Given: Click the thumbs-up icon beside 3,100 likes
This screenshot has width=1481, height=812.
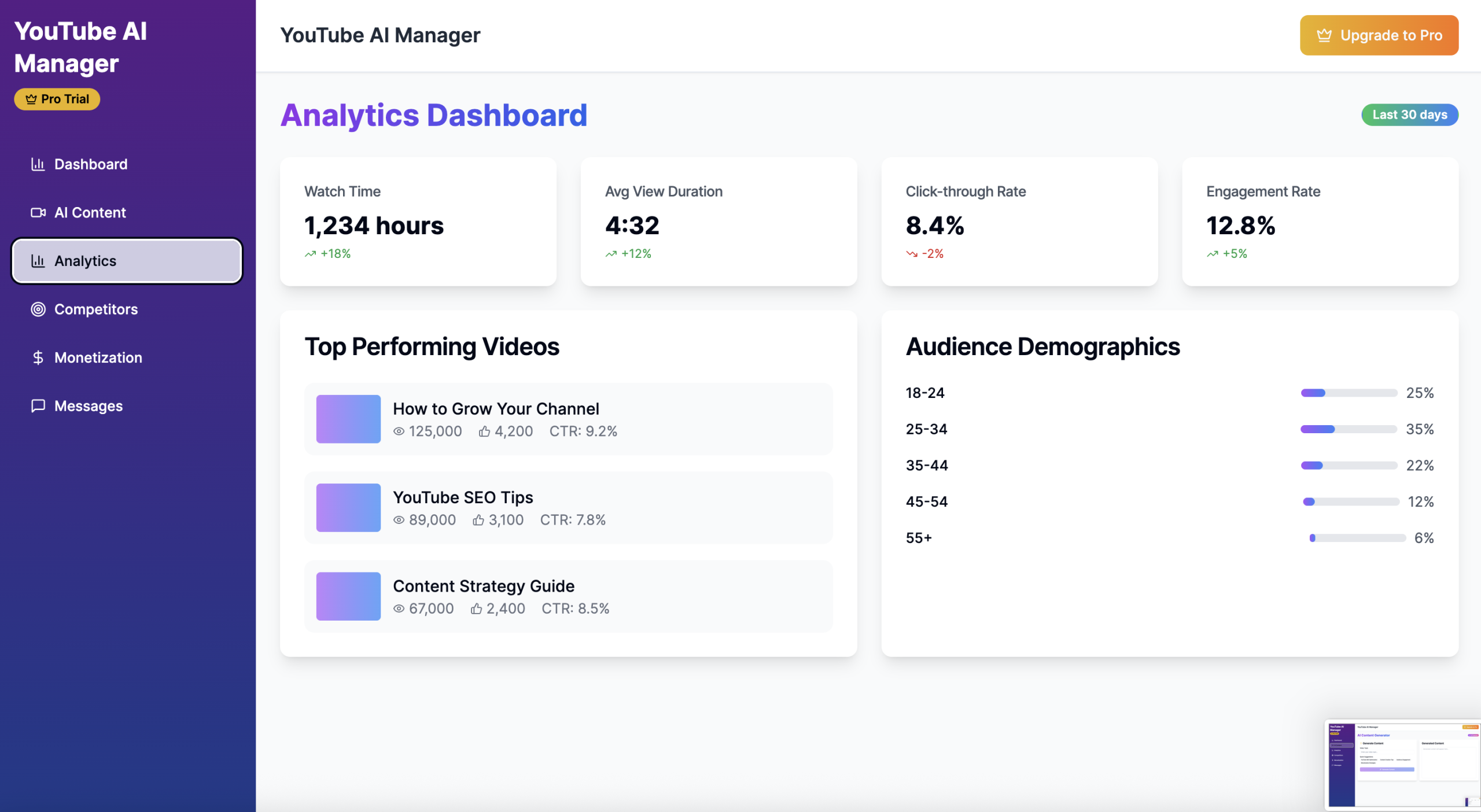Looking at the screenshot, I should pyautogui.click(x=478, y=520).
